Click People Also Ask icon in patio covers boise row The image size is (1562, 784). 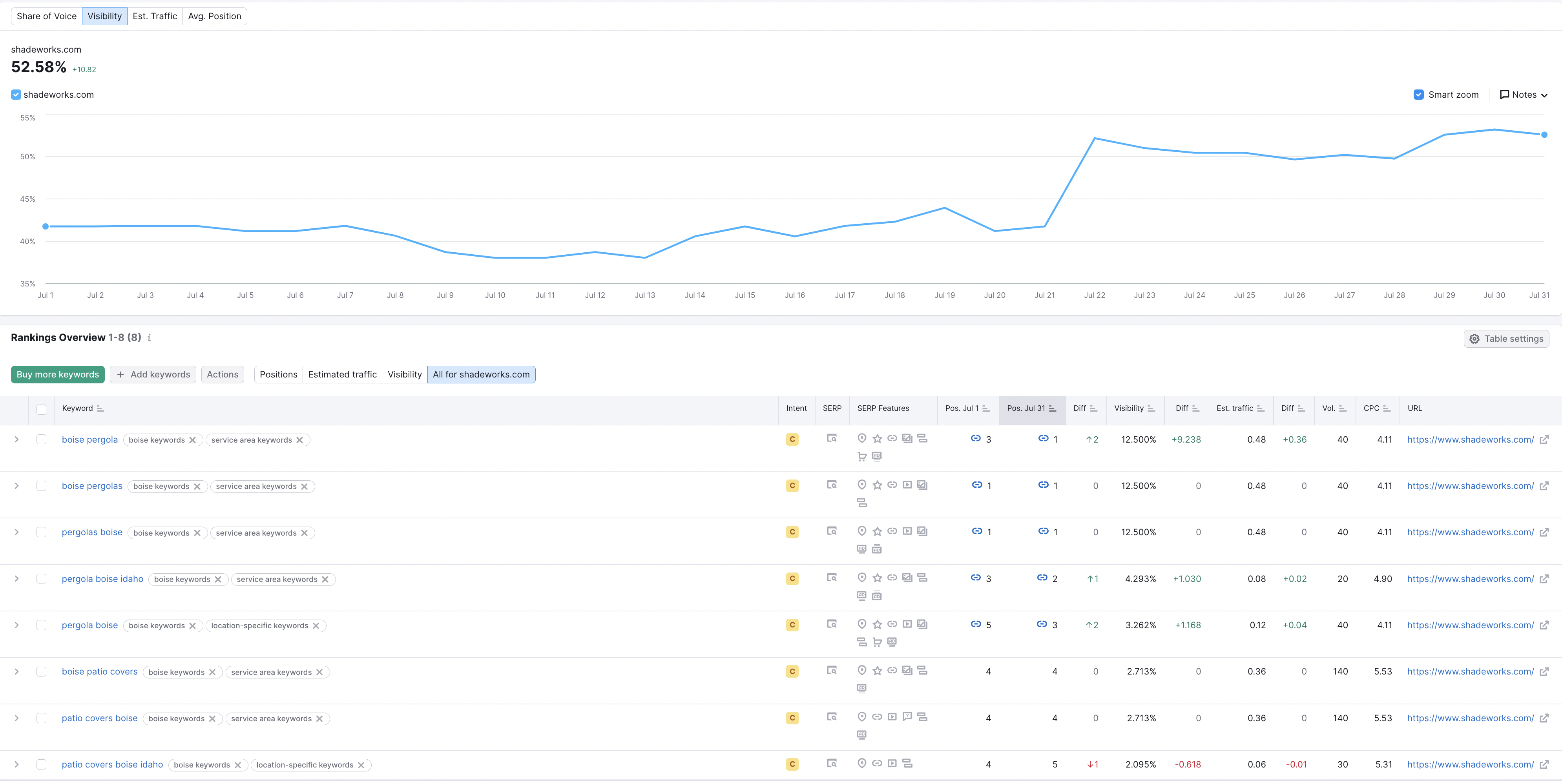point(907,717)
